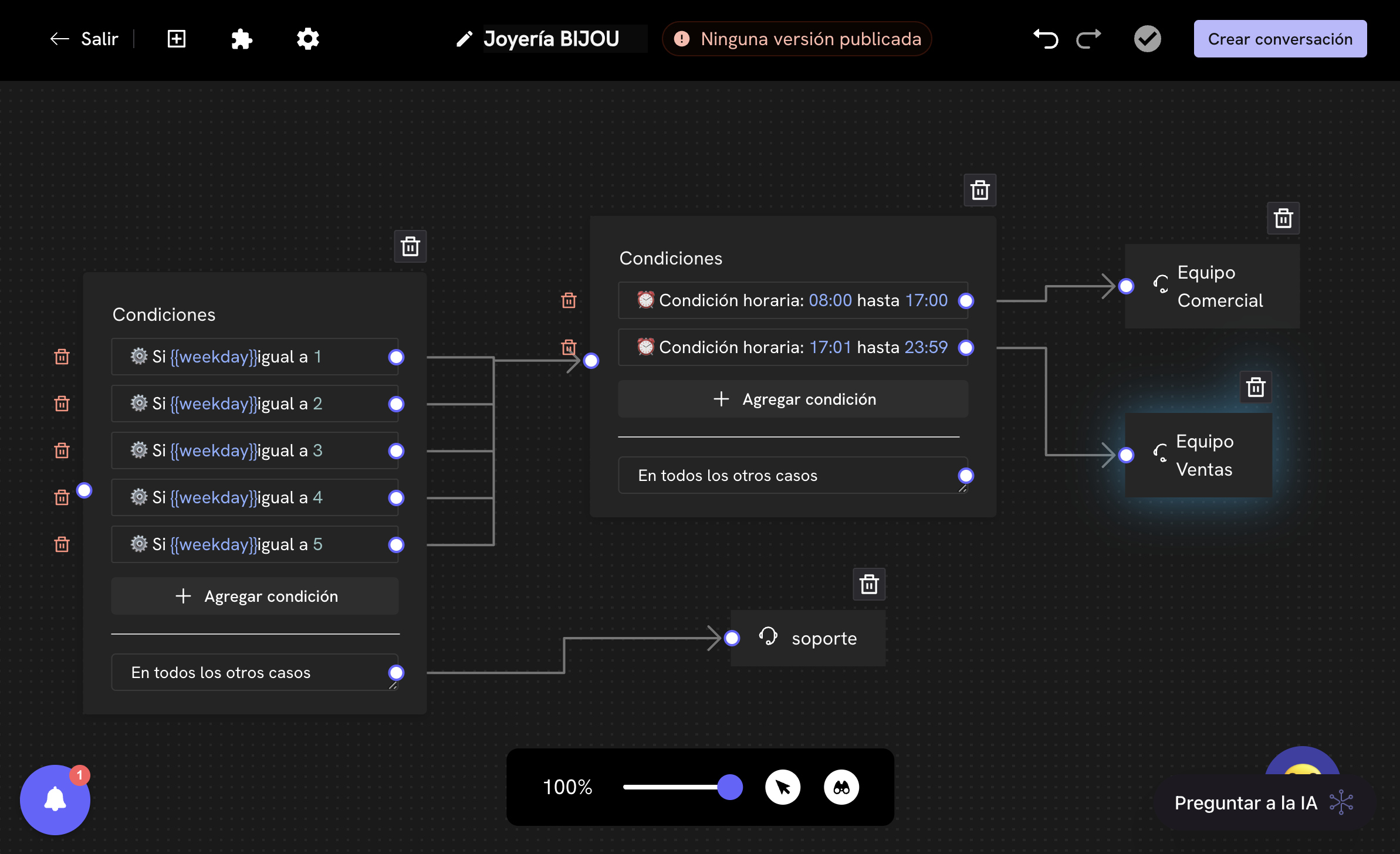Click Agregar condición in the weekday block
The image size is (1400, 854).
coord(255,596)
